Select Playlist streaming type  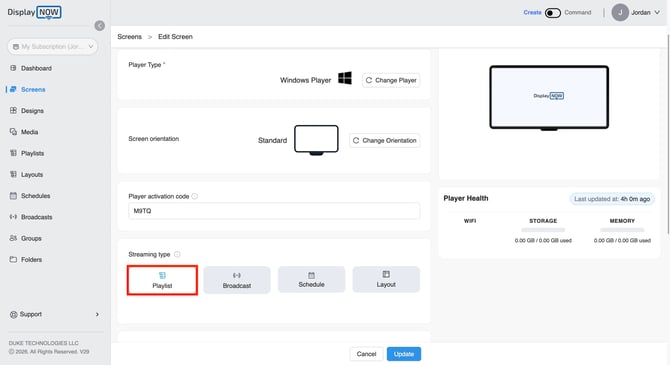pyautogui.click(x=162, y=280)
